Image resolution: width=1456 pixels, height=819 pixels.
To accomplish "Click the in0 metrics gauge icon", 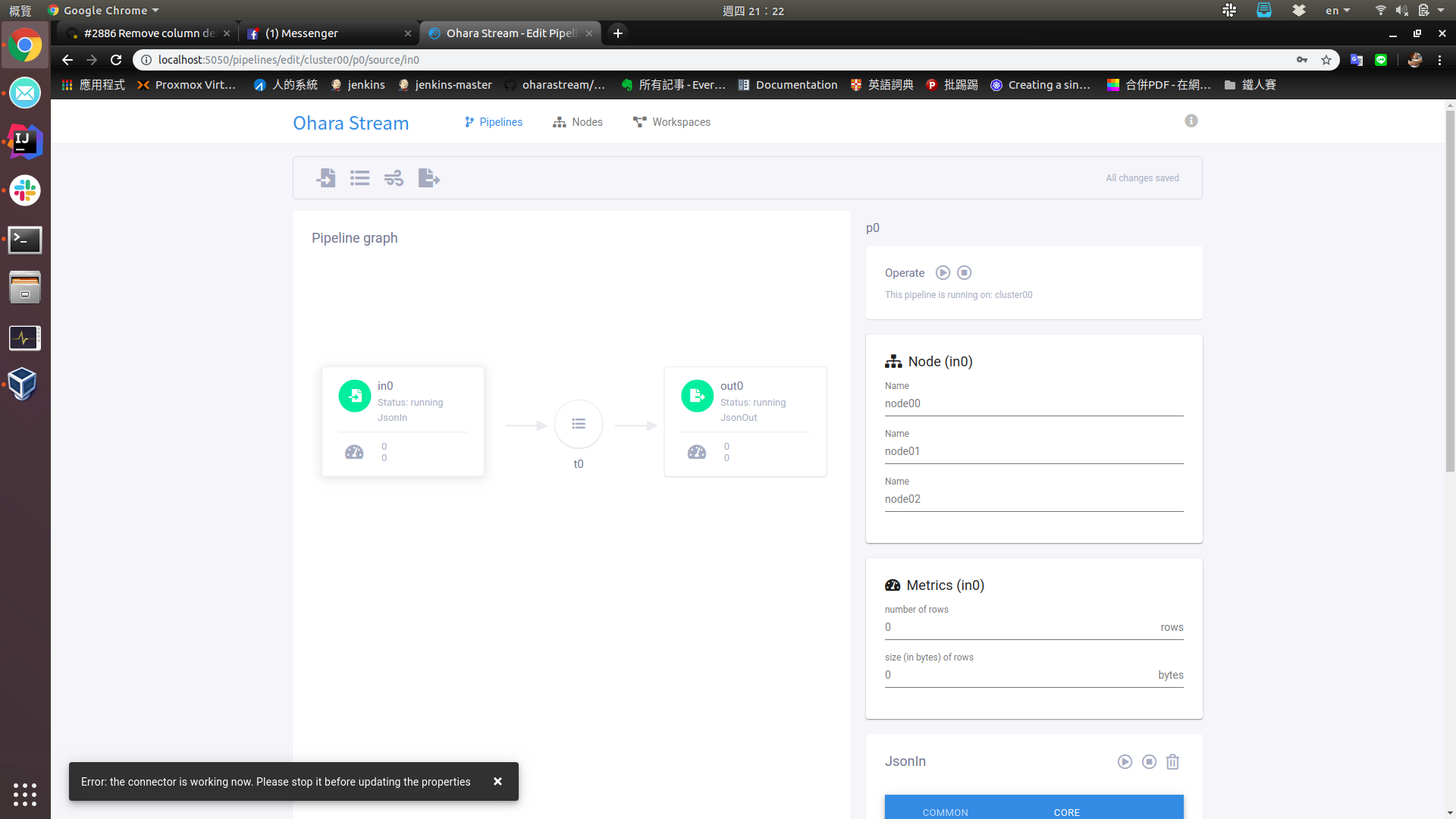I will point(354,452).
